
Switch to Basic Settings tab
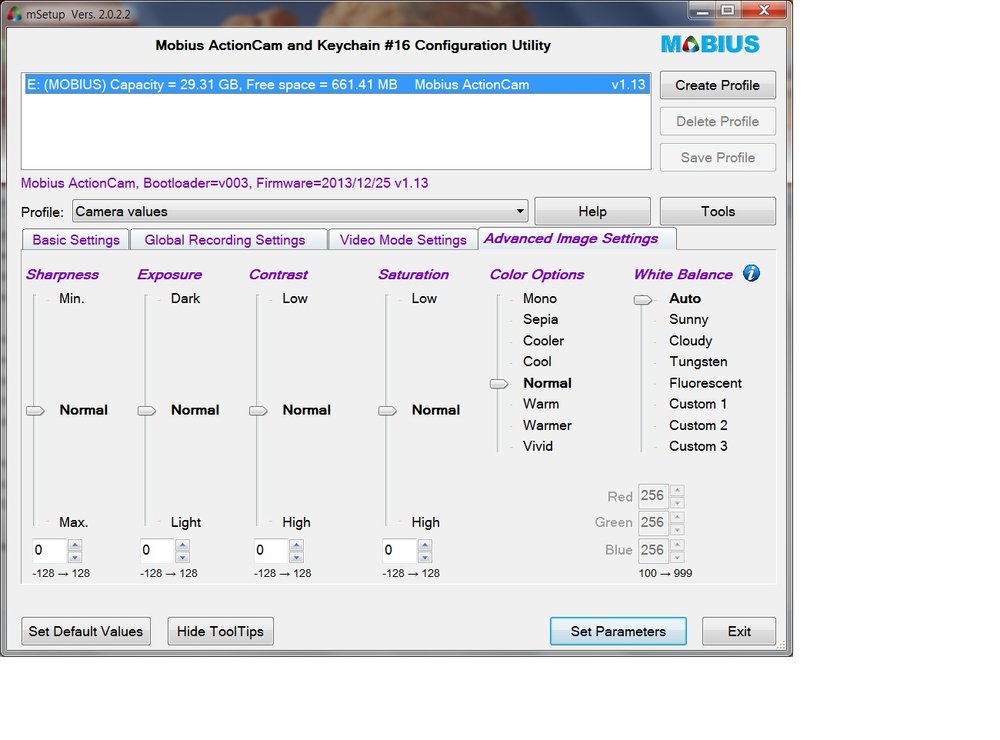[76, 240]
